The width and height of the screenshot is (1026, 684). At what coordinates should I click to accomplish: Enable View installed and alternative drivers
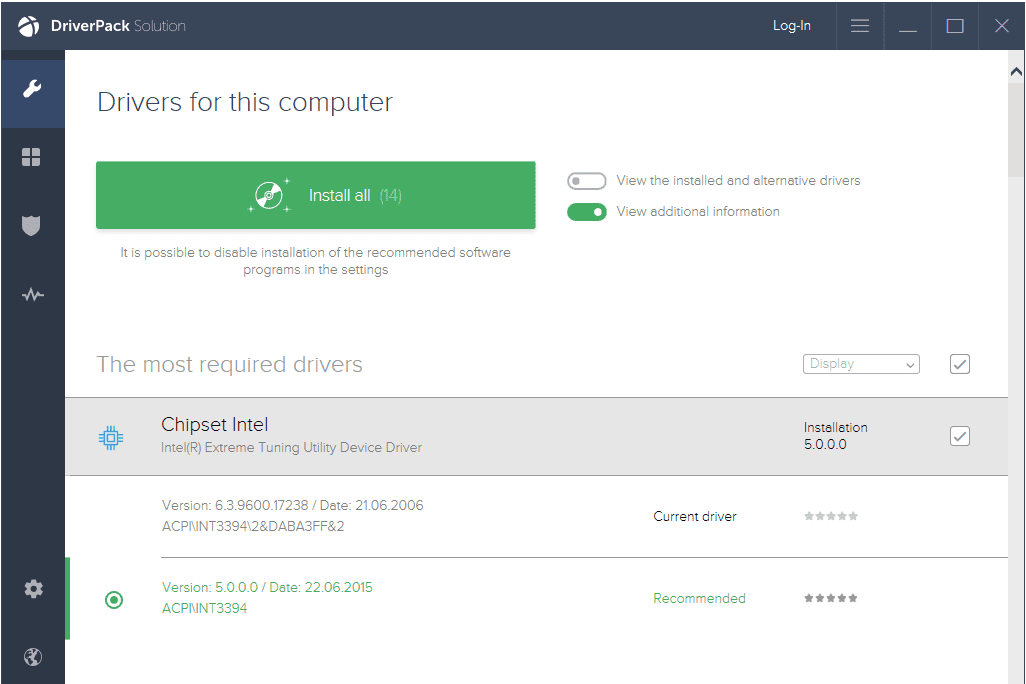coord(587,181)
